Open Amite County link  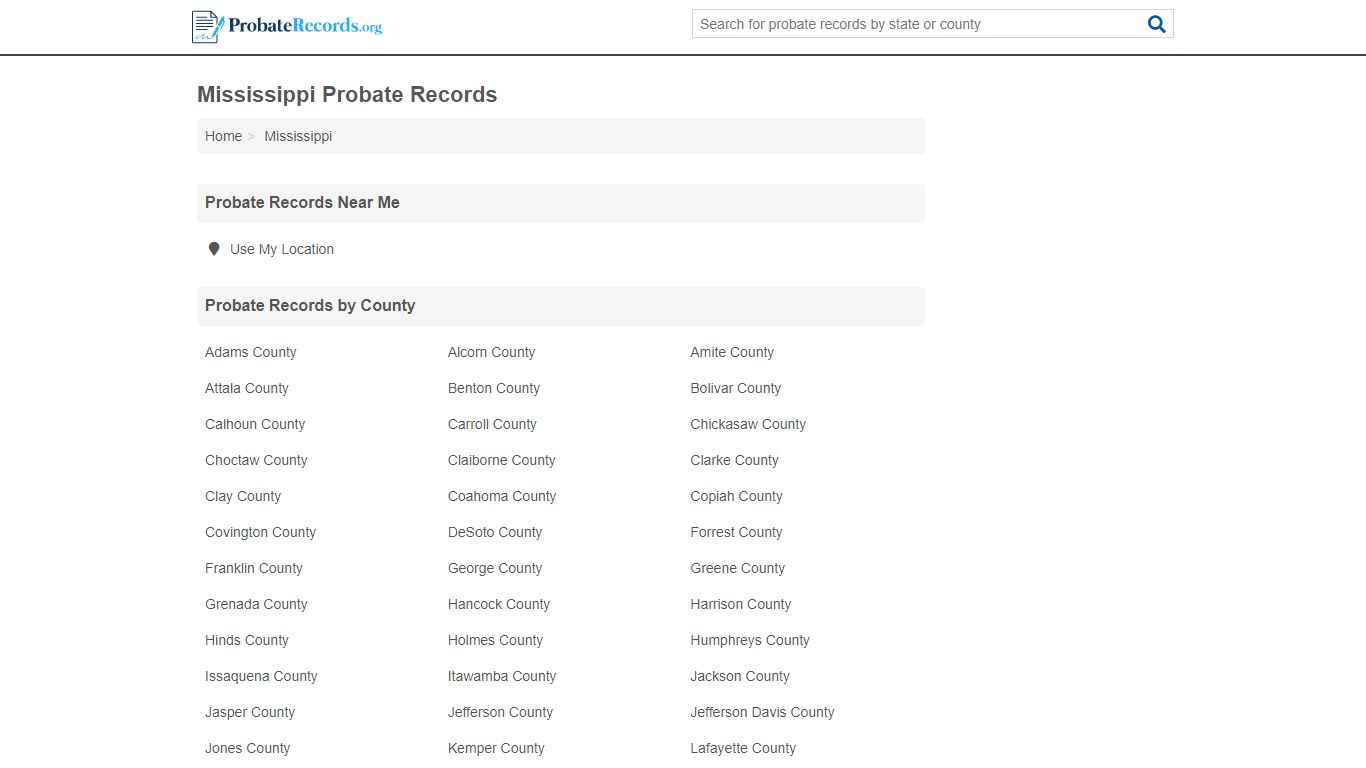(732, 352)
